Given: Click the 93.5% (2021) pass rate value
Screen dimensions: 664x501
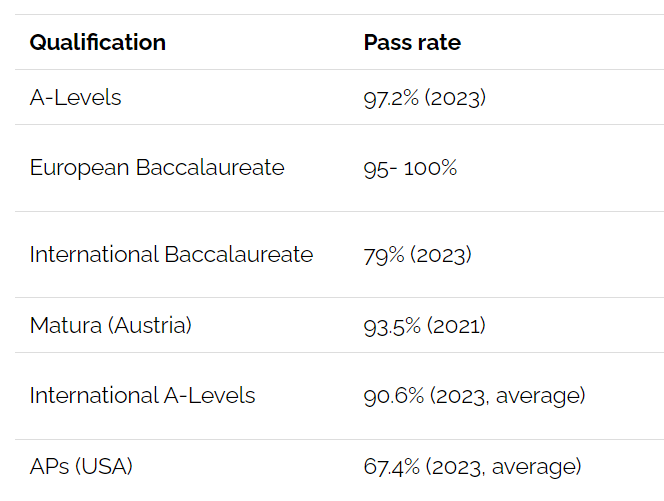Looking at the screenshot, I should (x=424, y=326).
